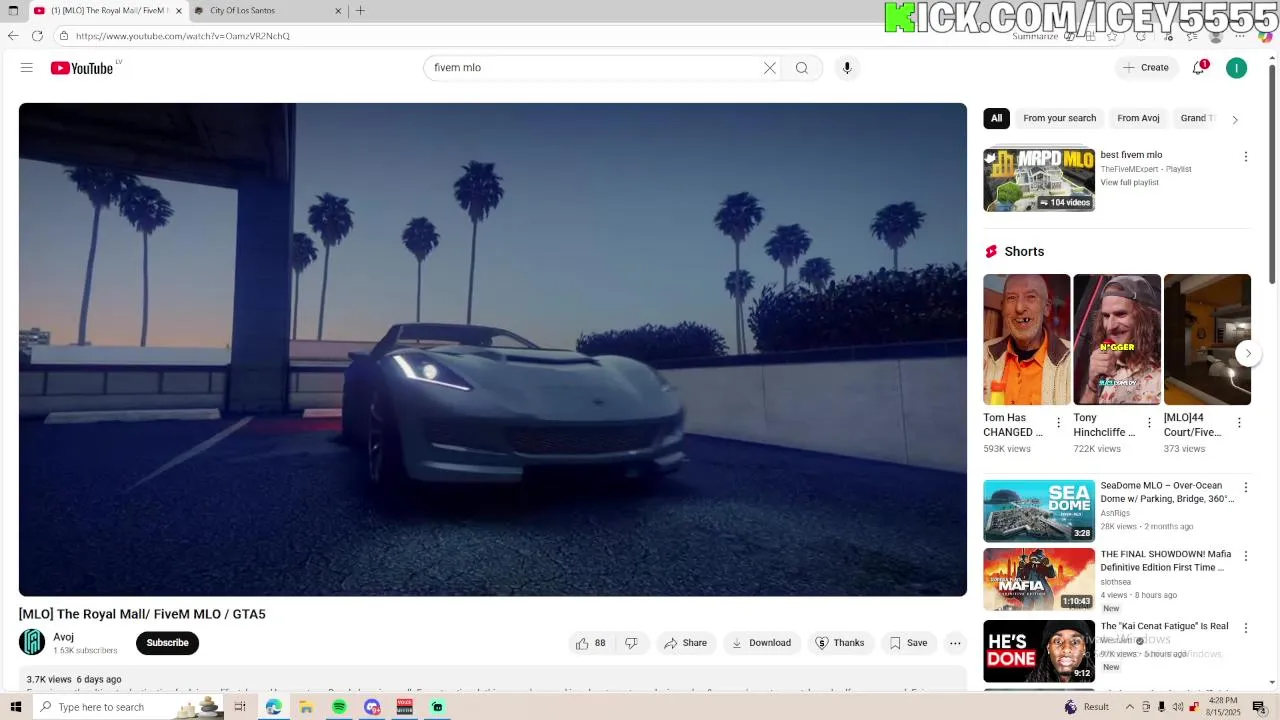View site information lock icon
This screenshot has width=1280, height=720.
click(x=64, y=36)
